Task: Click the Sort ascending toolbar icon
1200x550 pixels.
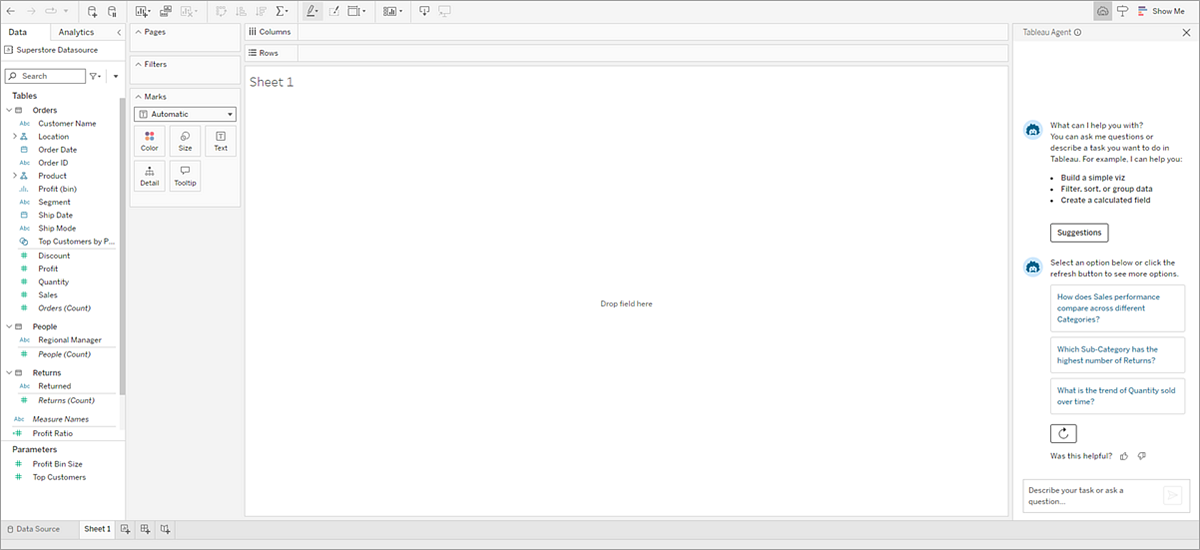Action: pos(242,11)
